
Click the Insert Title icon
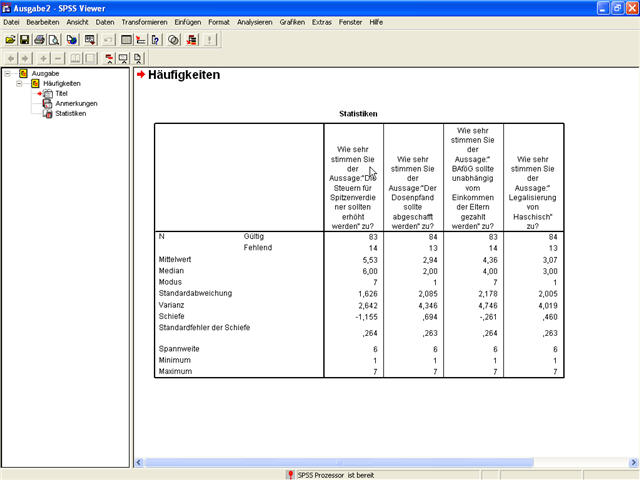pos(123,58)
